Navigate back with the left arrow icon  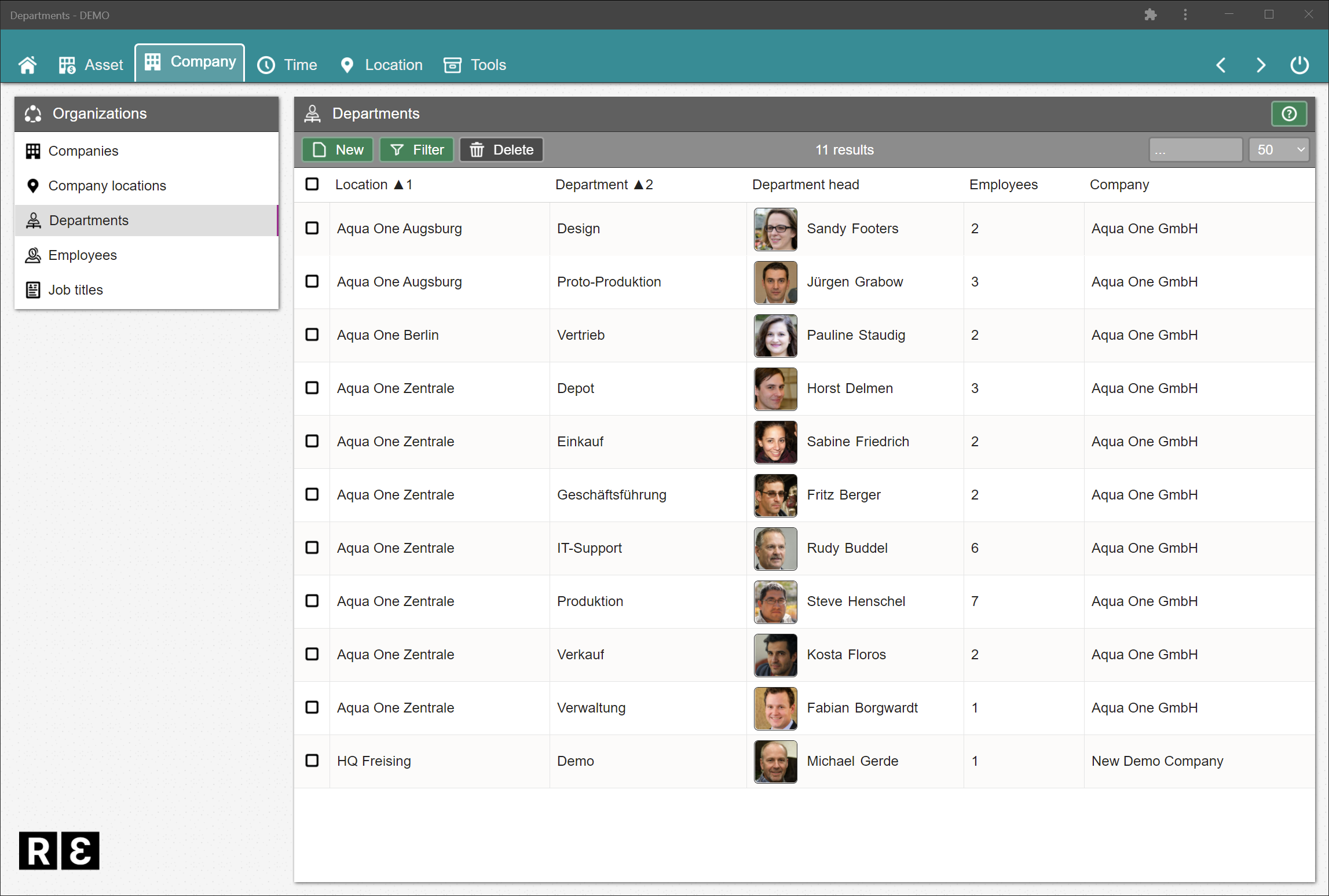pos(1221,65)
